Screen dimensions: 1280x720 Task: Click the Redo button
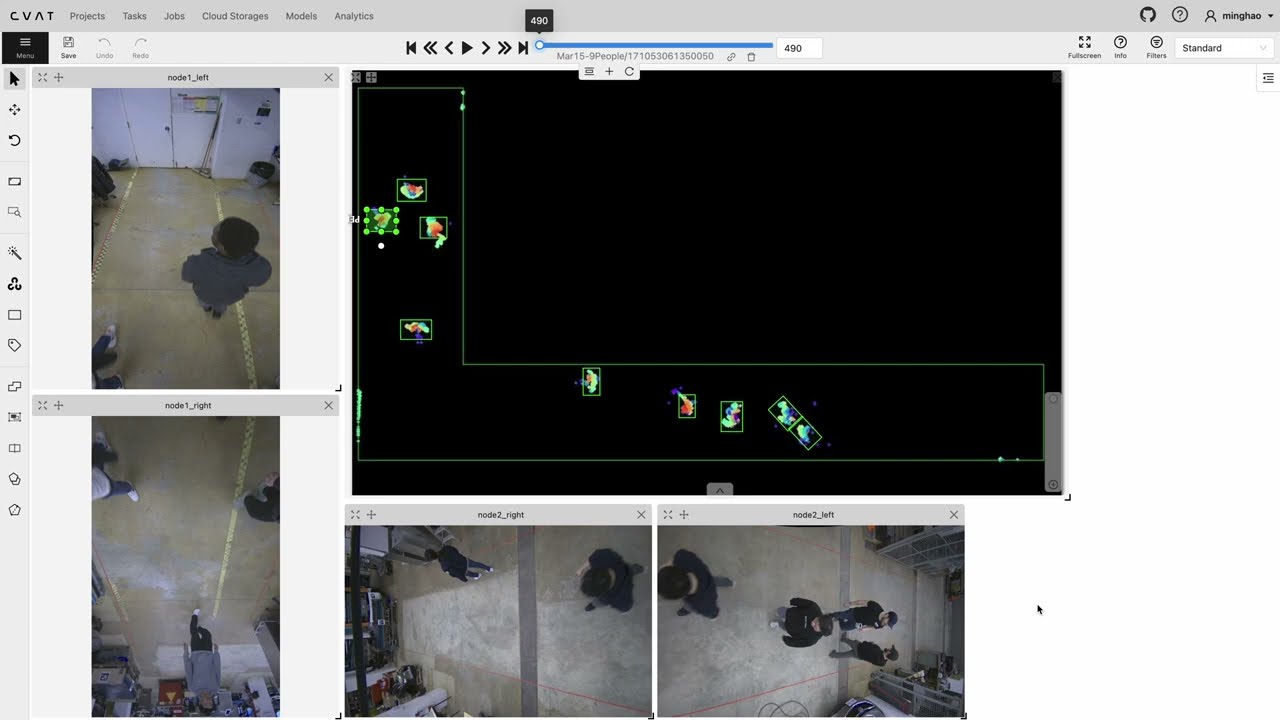(x=140, y=47)
